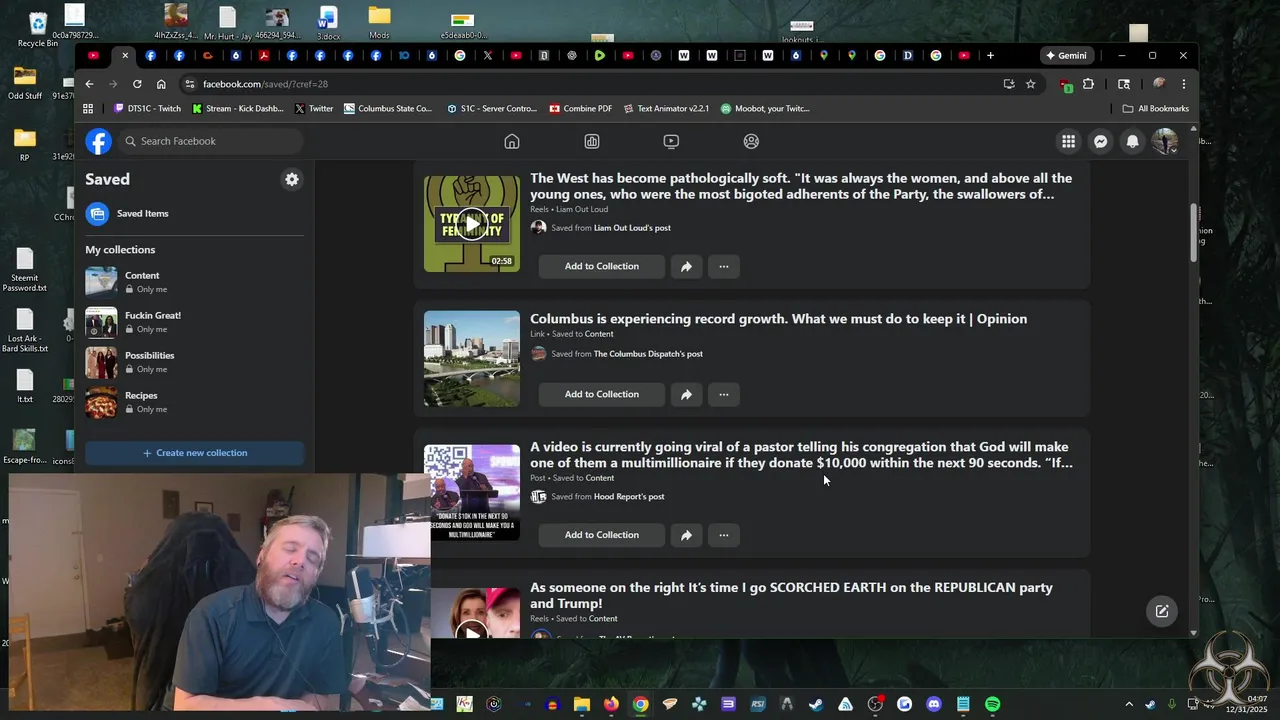Open the Facebook menu grid icon
The image size is (1280, 720).
tap(1068, 142)
